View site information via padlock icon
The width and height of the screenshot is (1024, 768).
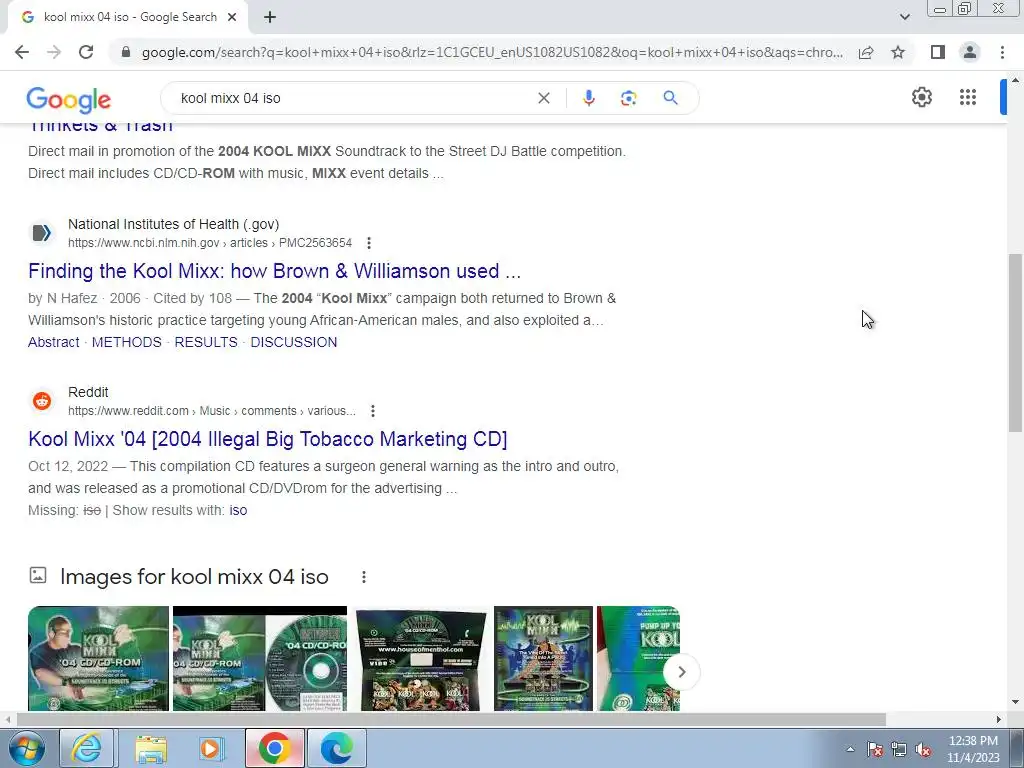(126, 52)
